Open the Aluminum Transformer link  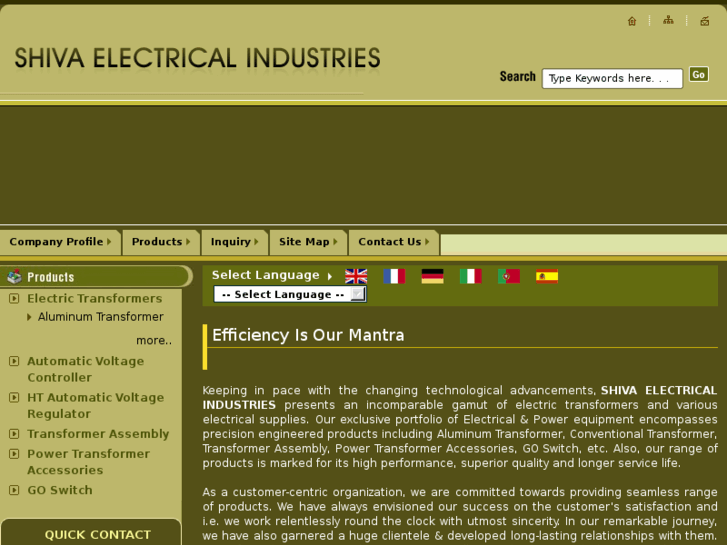point(101,317)
